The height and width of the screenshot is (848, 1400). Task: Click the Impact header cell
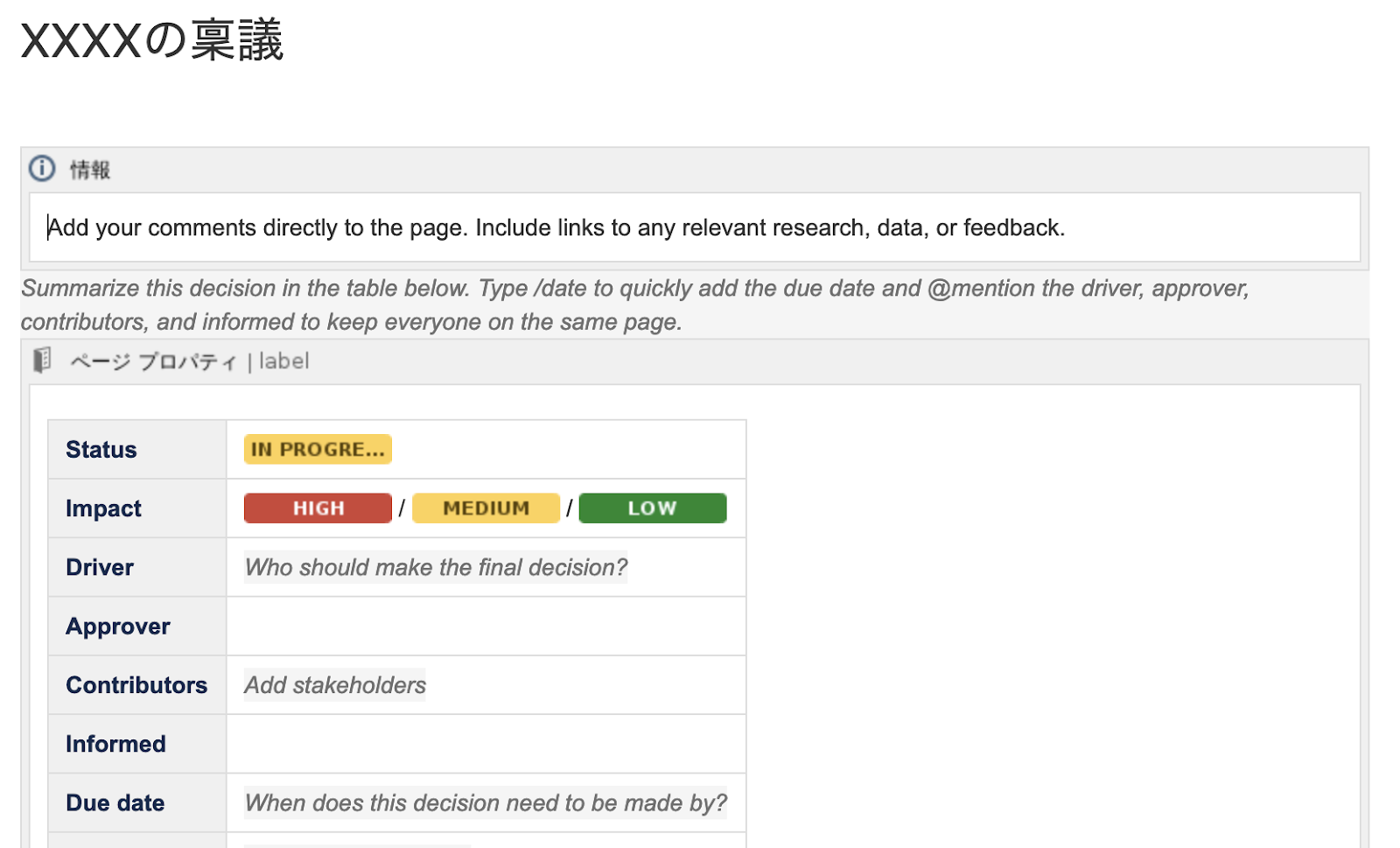103,508
